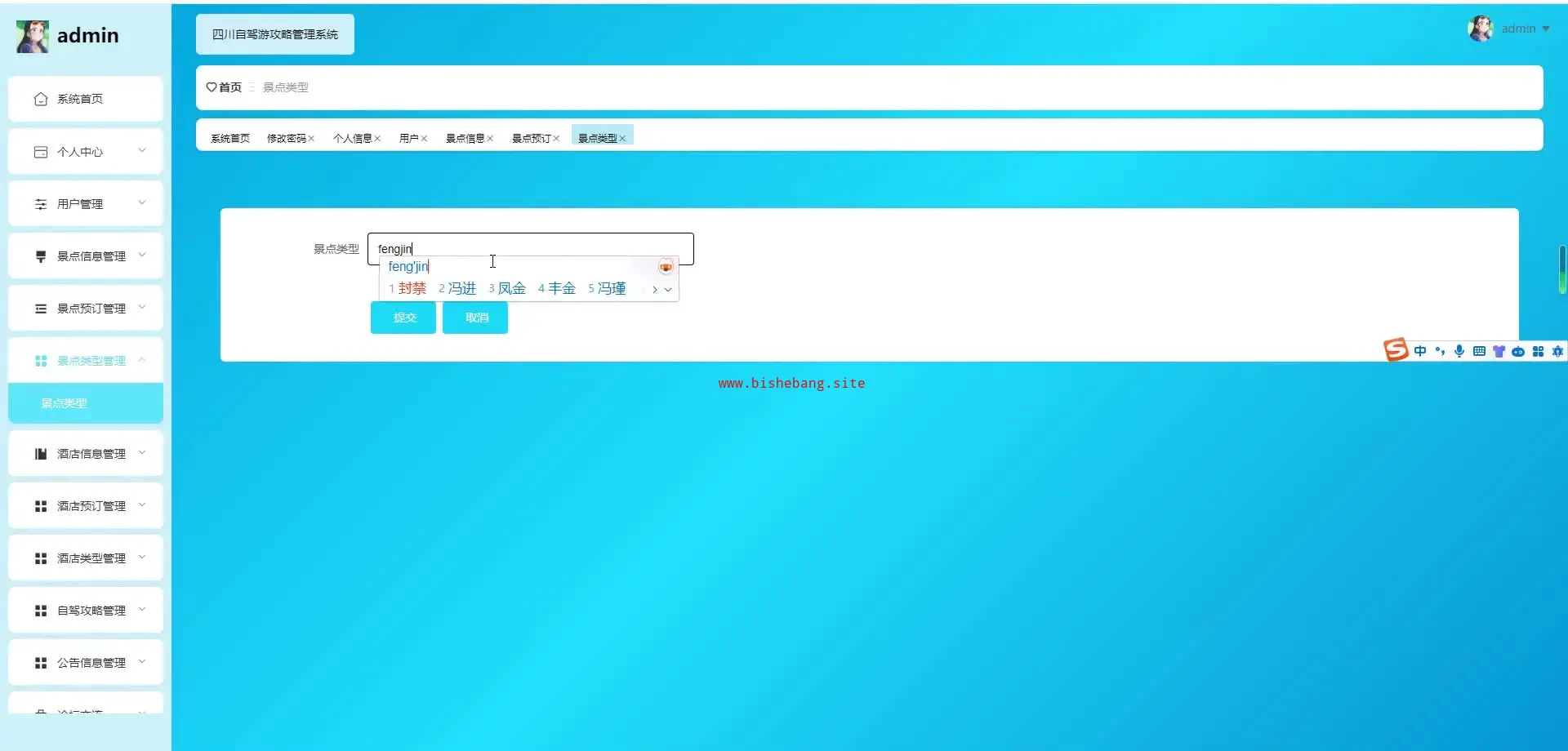Switch to the 景点信息 tab
Screen dimensions: 1568x751
465,139
